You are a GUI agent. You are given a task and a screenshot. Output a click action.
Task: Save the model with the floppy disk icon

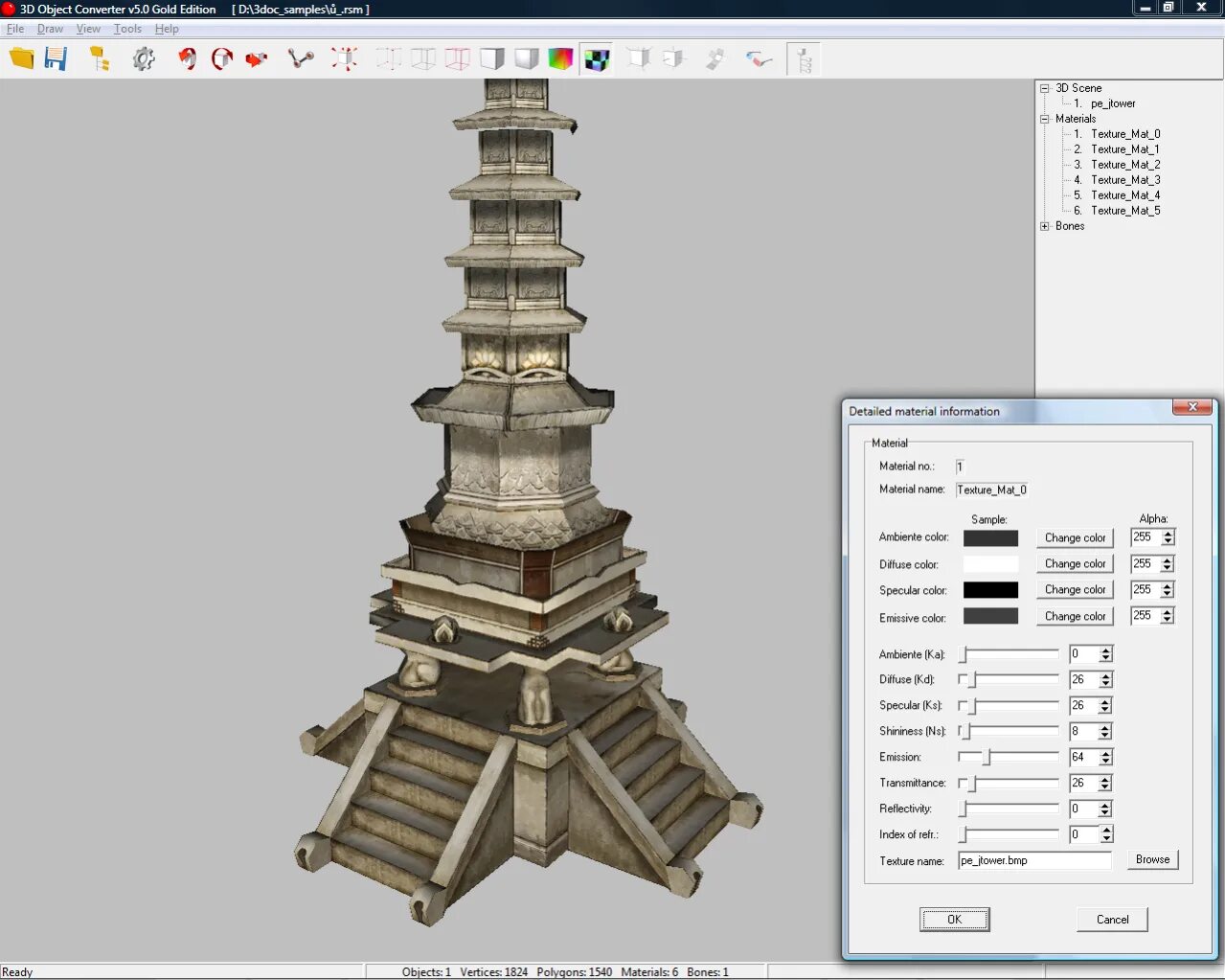(x=57, y=58)
